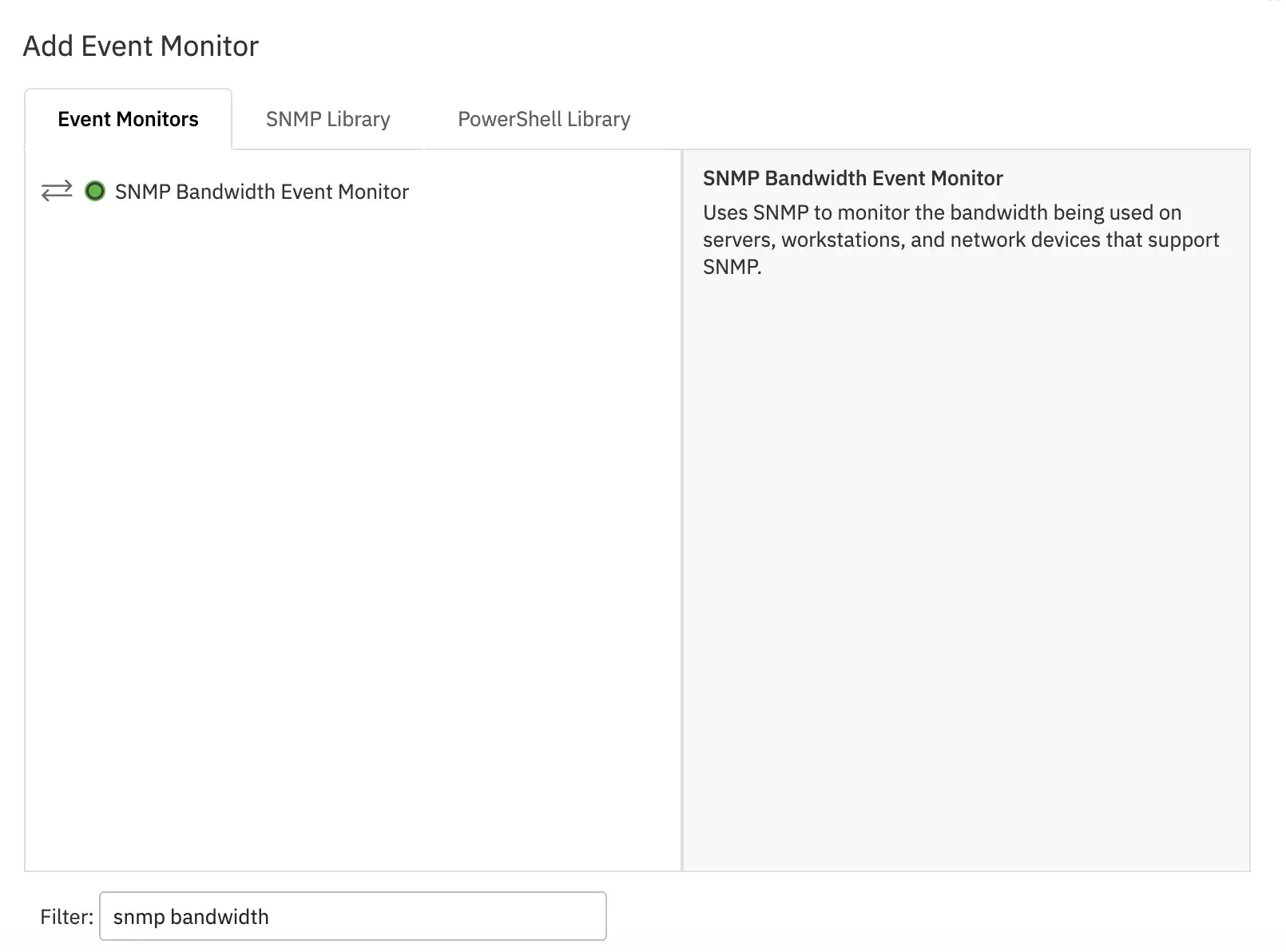Click the icon left of SNMP Bandwidth Event Monitor
1286x952 pixels.
point(95,191)
